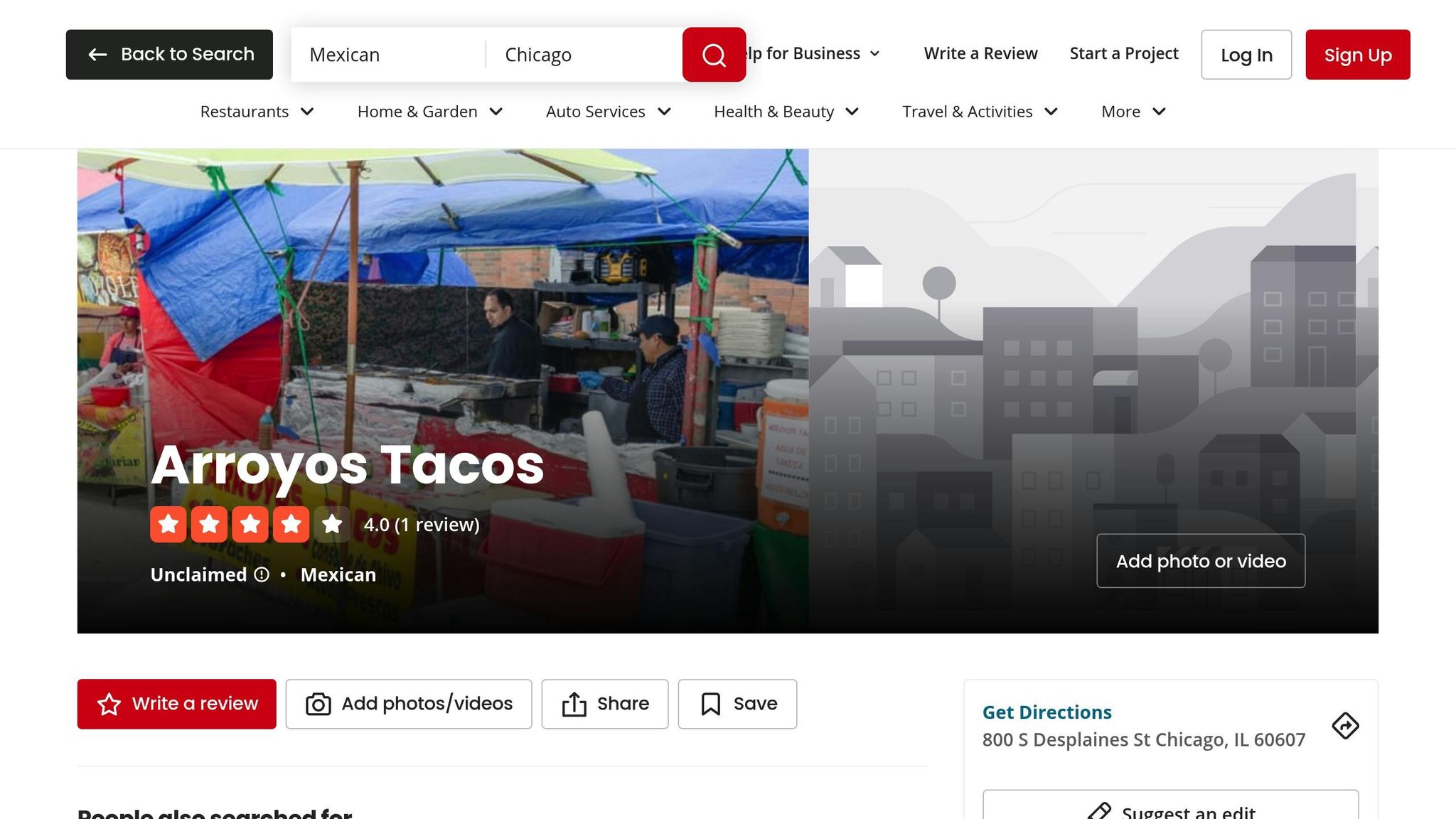Save Arroyos Tacos to a collection
The height and width of the screenshot is (819, 1456).
coord(737,704)
